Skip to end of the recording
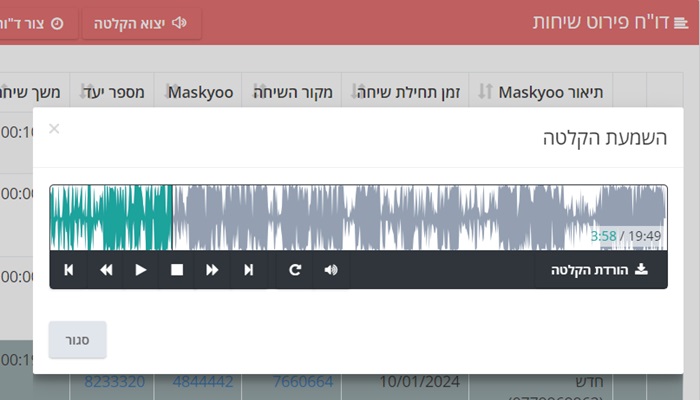 click(x=249, y=270)
